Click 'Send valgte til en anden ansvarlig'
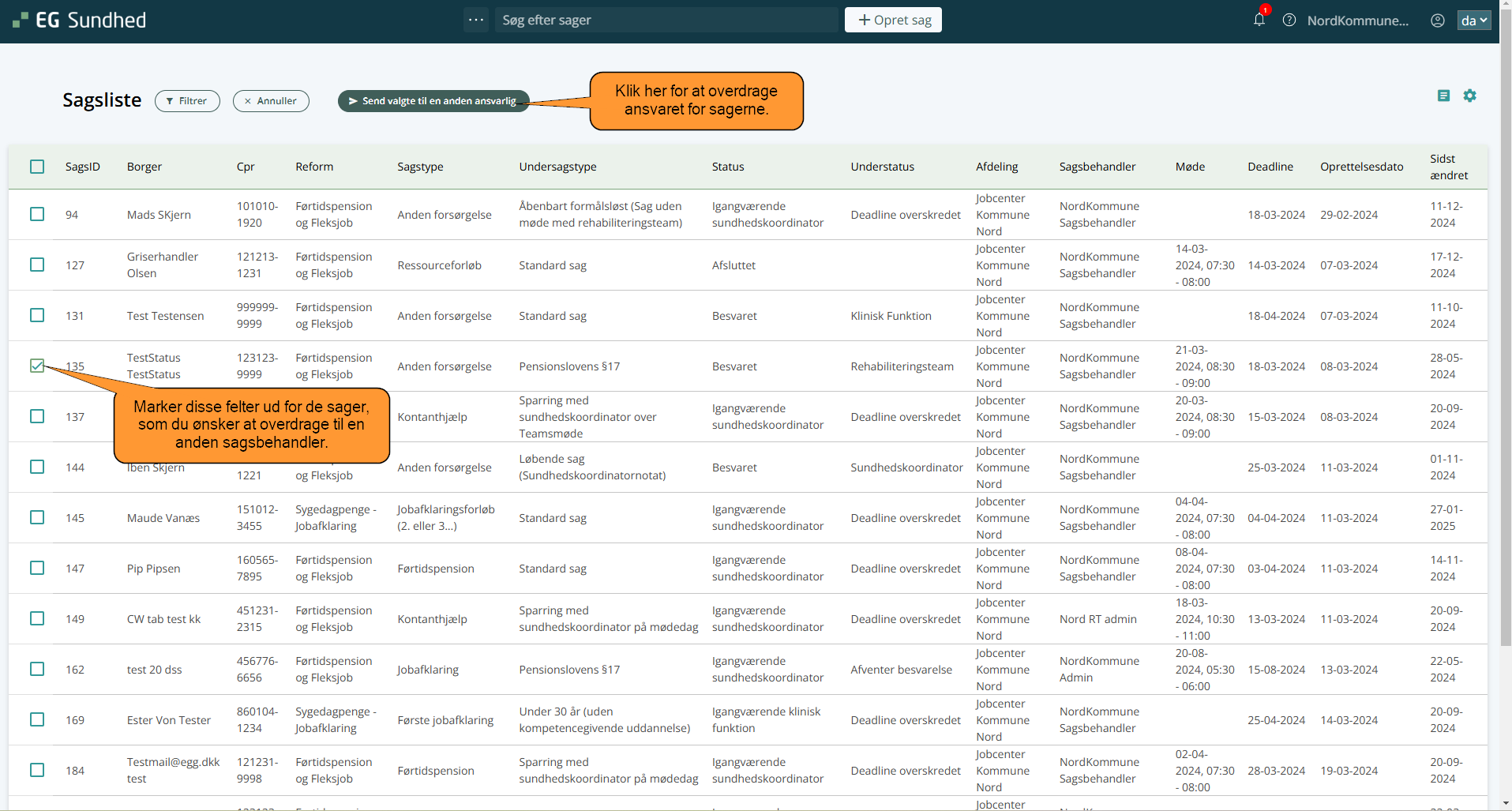 click(x=433, y=101)
